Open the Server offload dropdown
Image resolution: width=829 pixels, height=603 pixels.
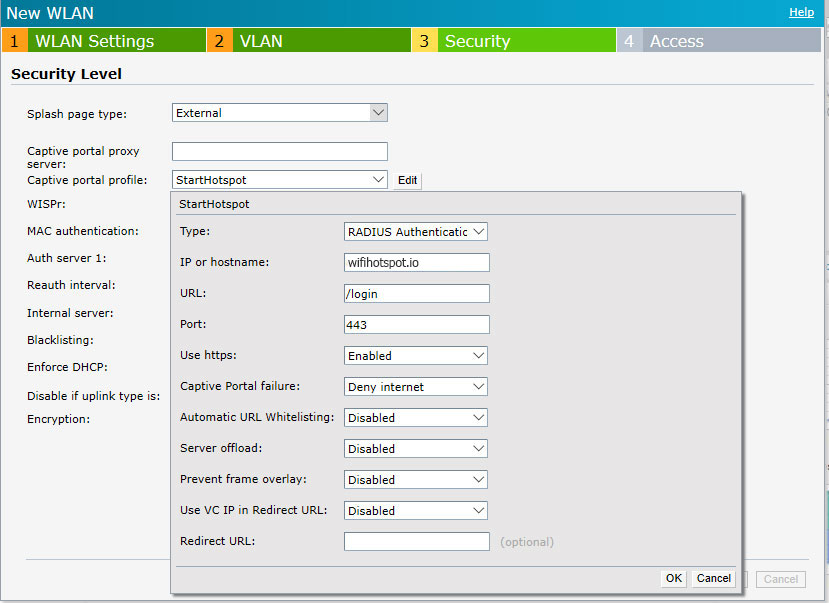pos(415,449)
